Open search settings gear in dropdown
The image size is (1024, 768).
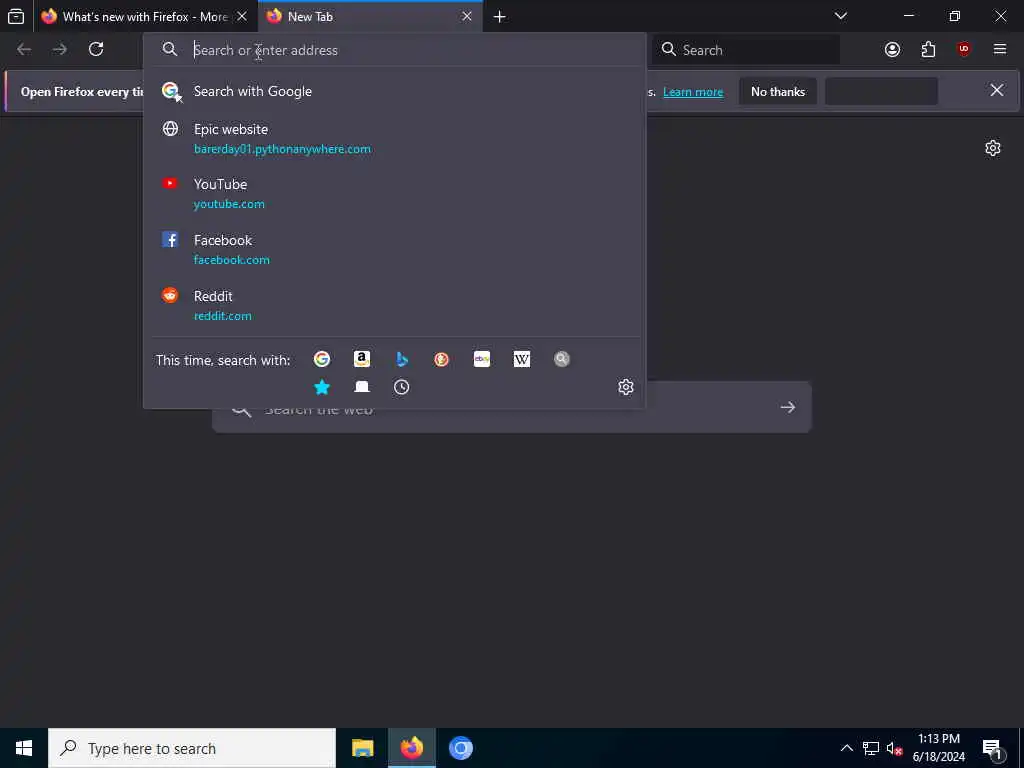coord(626,387)
